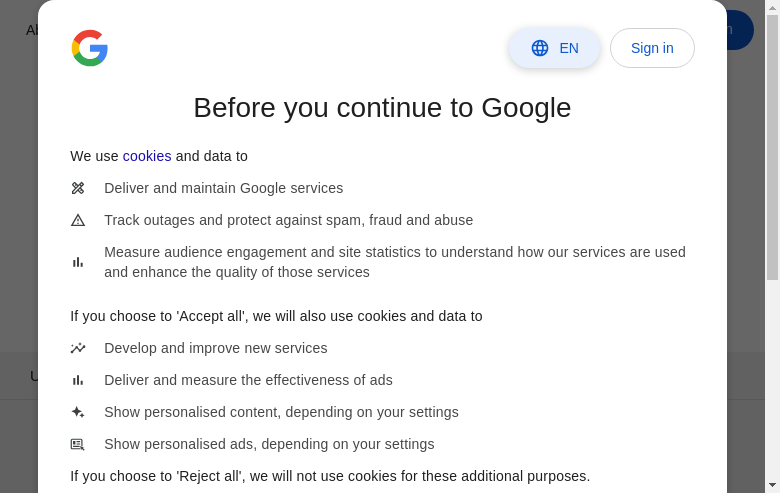Click the ads icon beside Show personalised ads
The image size is (780, 493).
[78, 444]
